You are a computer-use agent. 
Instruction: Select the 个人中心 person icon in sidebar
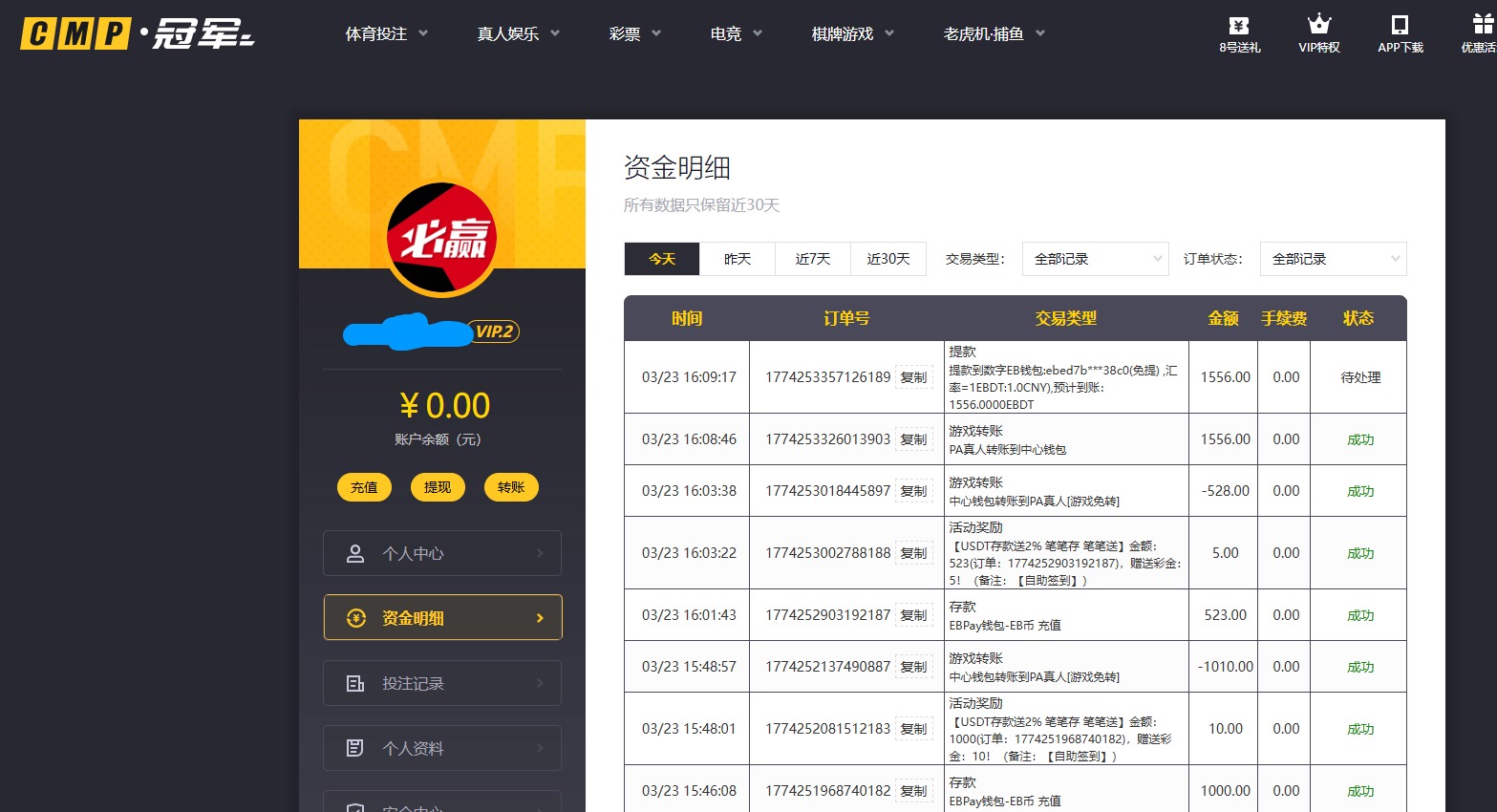click(x=356, y=553)
